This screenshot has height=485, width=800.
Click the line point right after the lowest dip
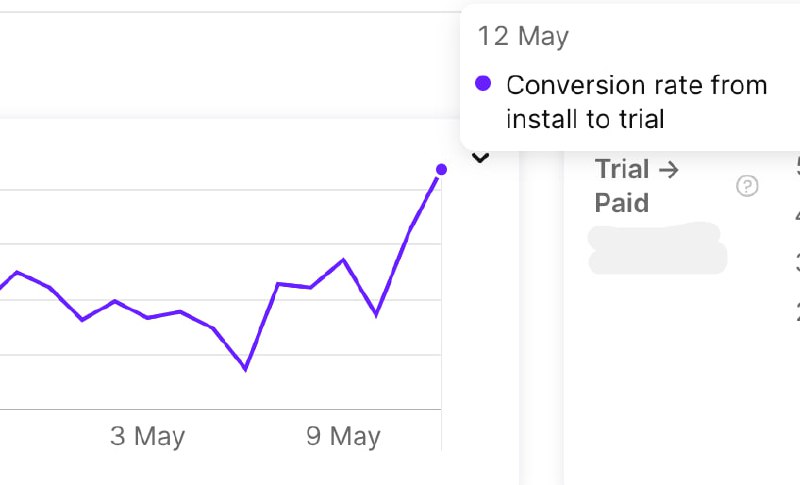coord(278,284)
